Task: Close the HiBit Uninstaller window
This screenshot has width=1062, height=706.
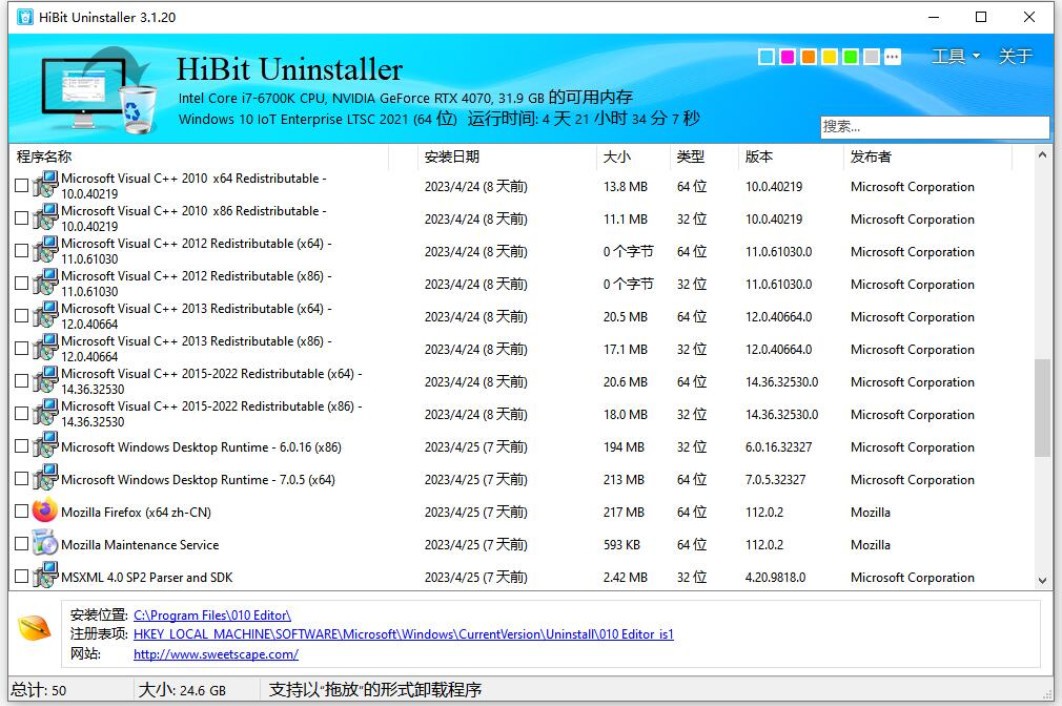Action: coord(1029,17)
